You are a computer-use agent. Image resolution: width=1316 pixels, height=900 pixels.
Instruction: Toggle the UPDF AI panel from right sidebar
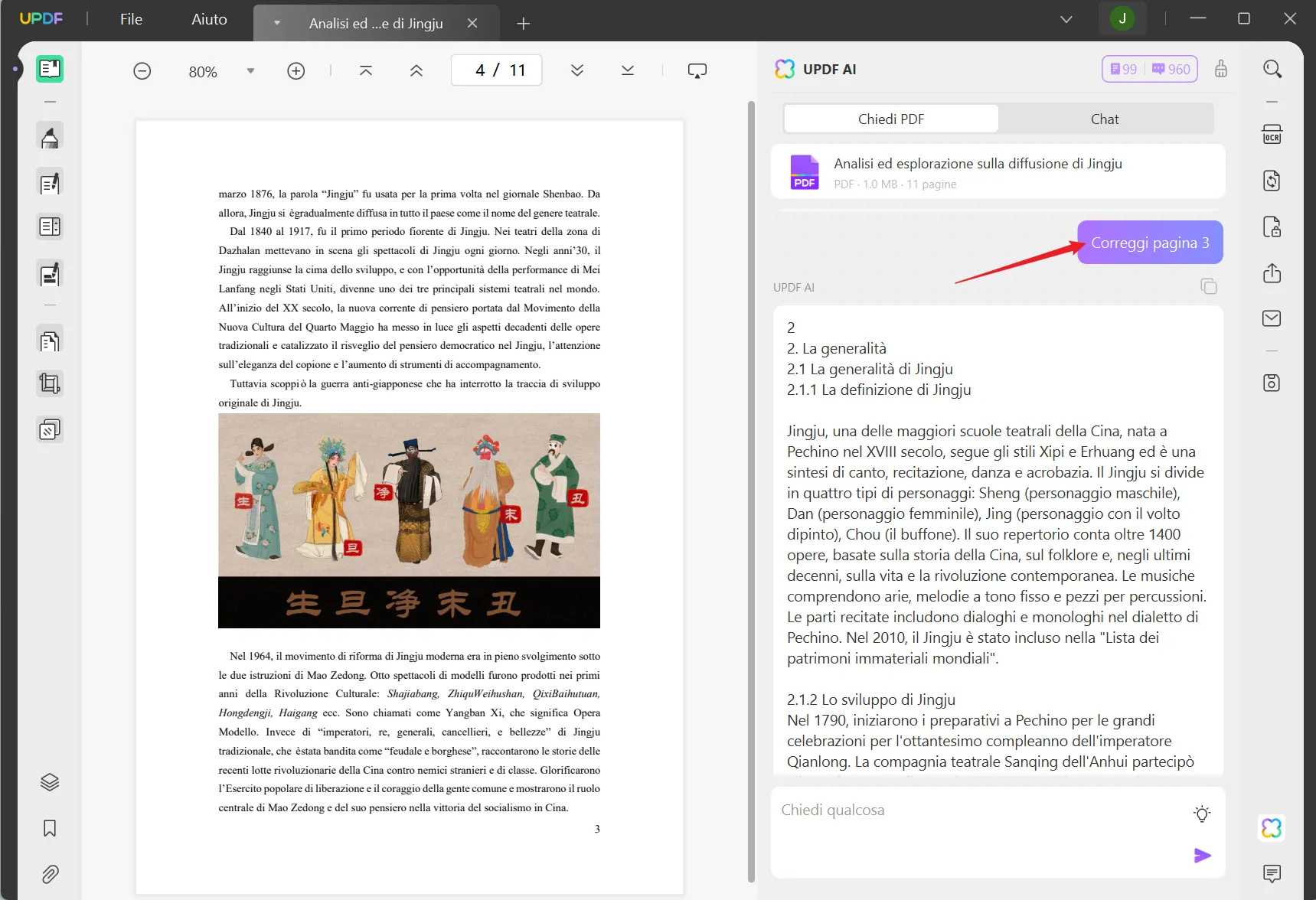(x=1272, y=828)
